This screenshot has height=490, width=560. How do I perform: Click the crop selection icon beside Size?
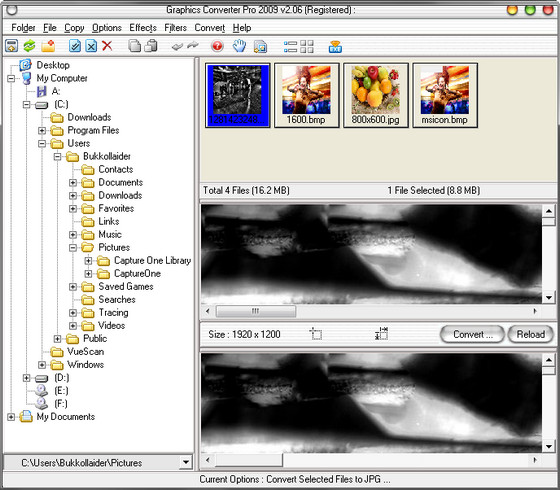315,334
